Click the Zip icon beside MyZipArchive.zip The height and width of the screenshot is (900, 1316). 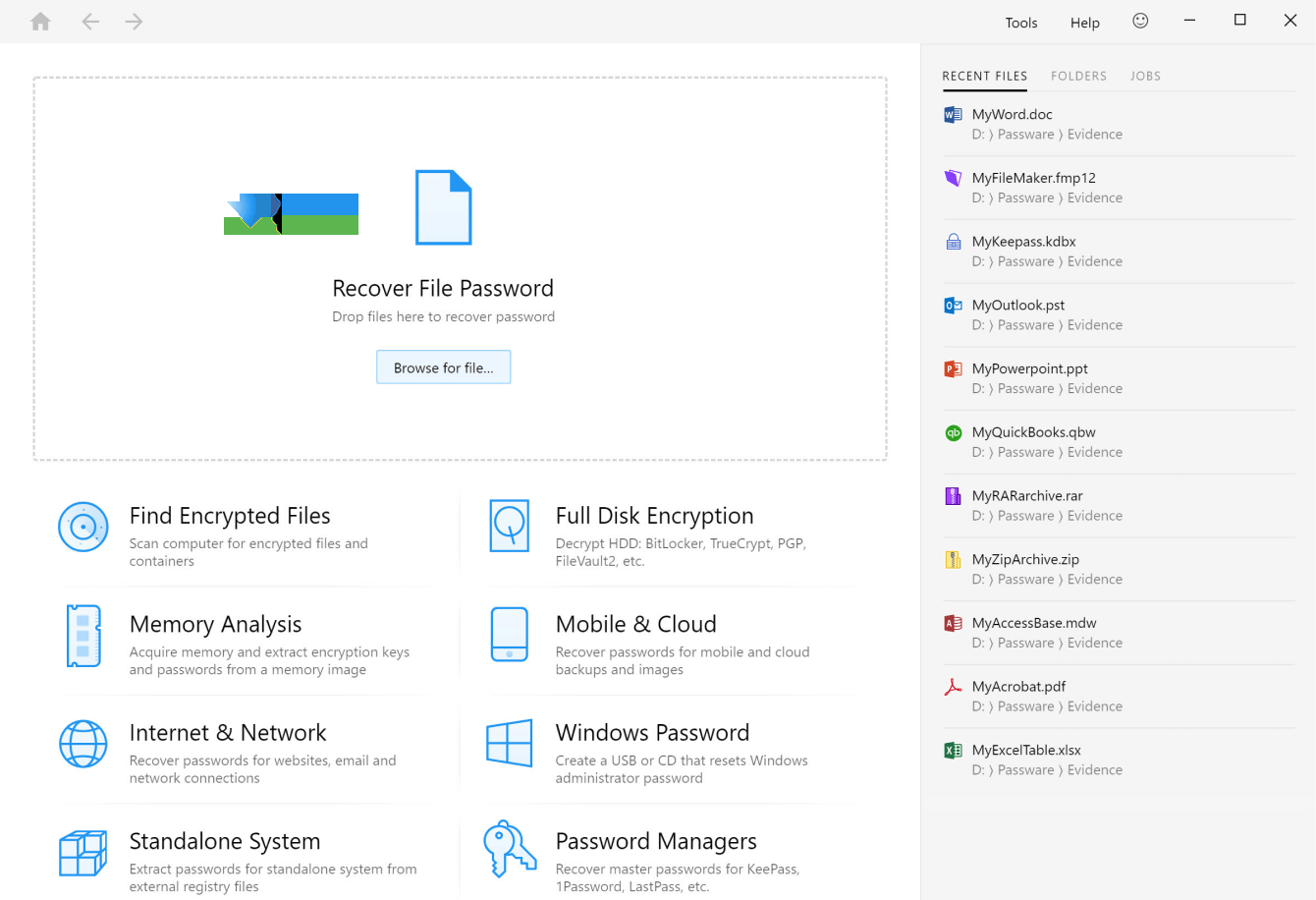(953, 560)
